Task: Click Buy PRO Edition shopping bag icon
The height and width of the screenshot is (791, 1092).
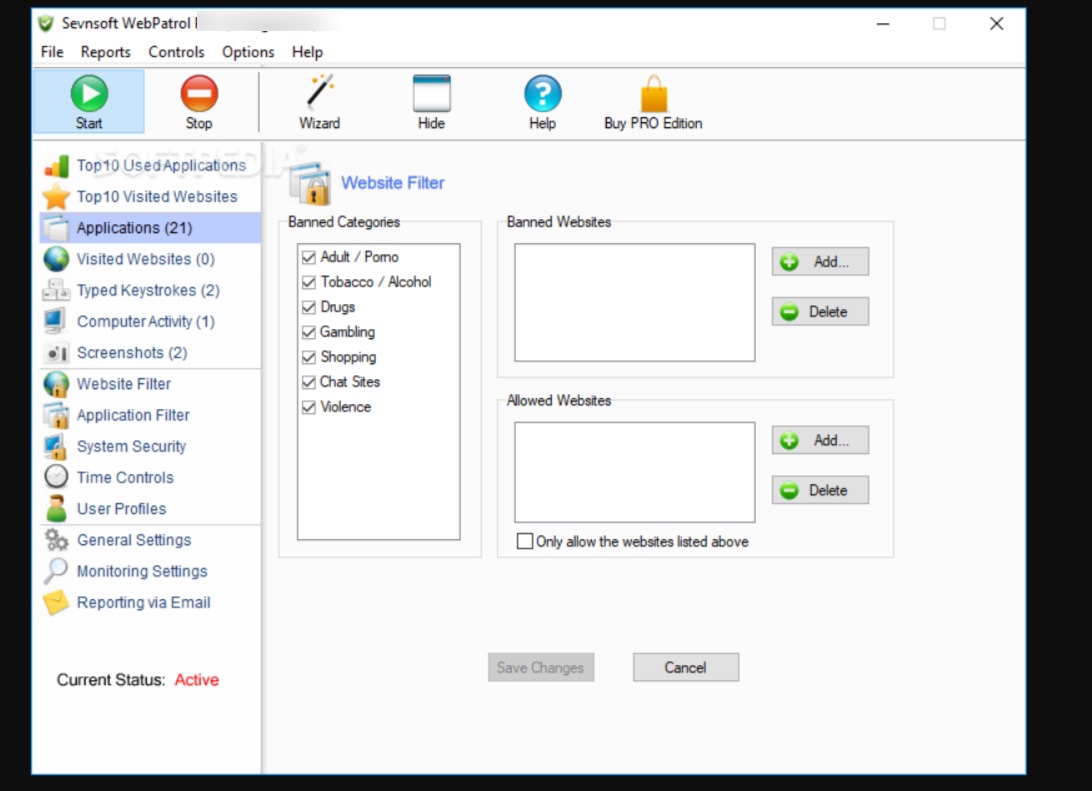Action: 653,93
